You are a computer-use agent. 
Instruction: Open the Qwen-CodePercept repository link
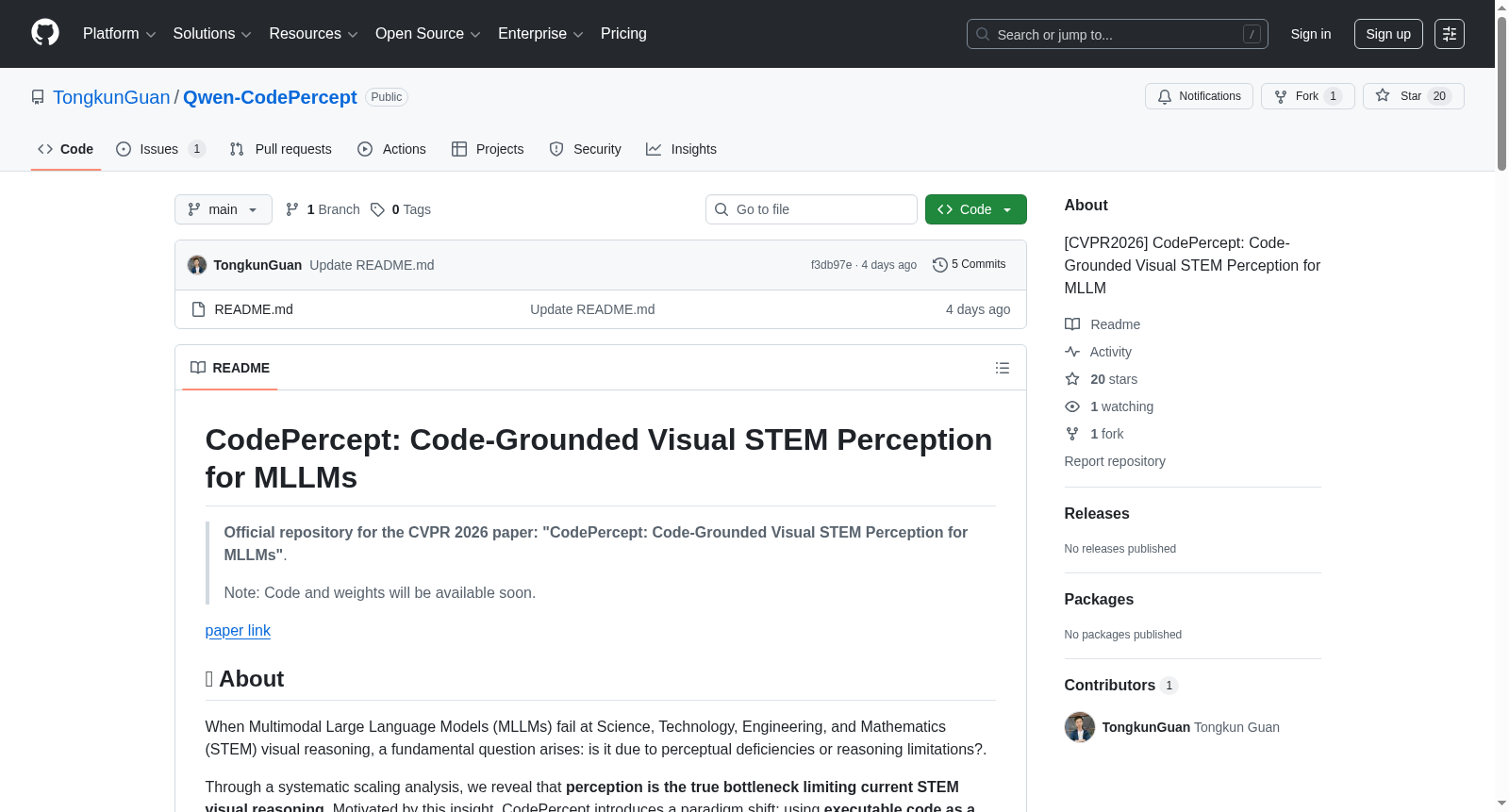(270, 97)
